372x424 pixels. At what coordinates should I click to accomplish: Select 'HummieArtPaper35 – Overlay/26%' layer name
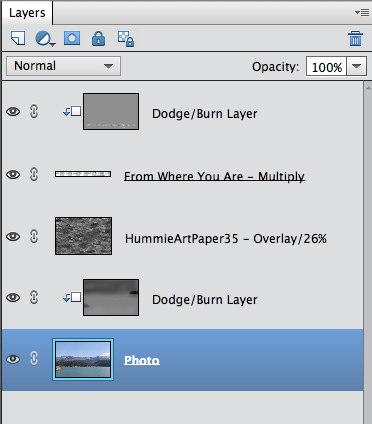tap(226, 238)
